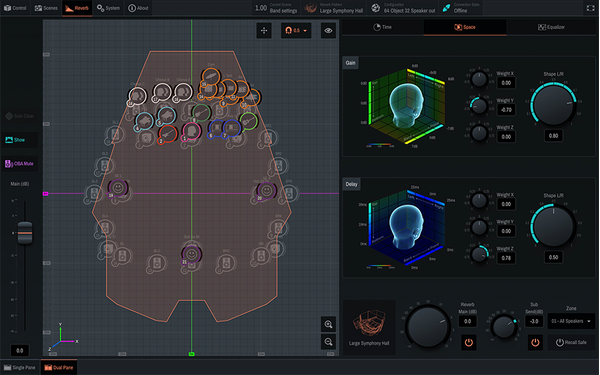Click the Reverb Main dB large knob
Image resolution: width=600 pixels, height=375 pixels.
coord(428,326)
